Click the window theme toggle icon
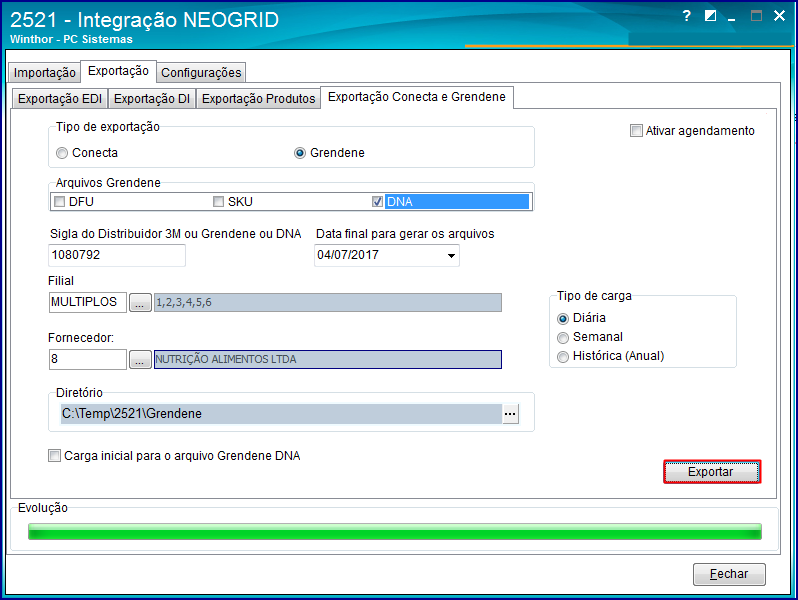The image size is (798, 600). point(710,16)
